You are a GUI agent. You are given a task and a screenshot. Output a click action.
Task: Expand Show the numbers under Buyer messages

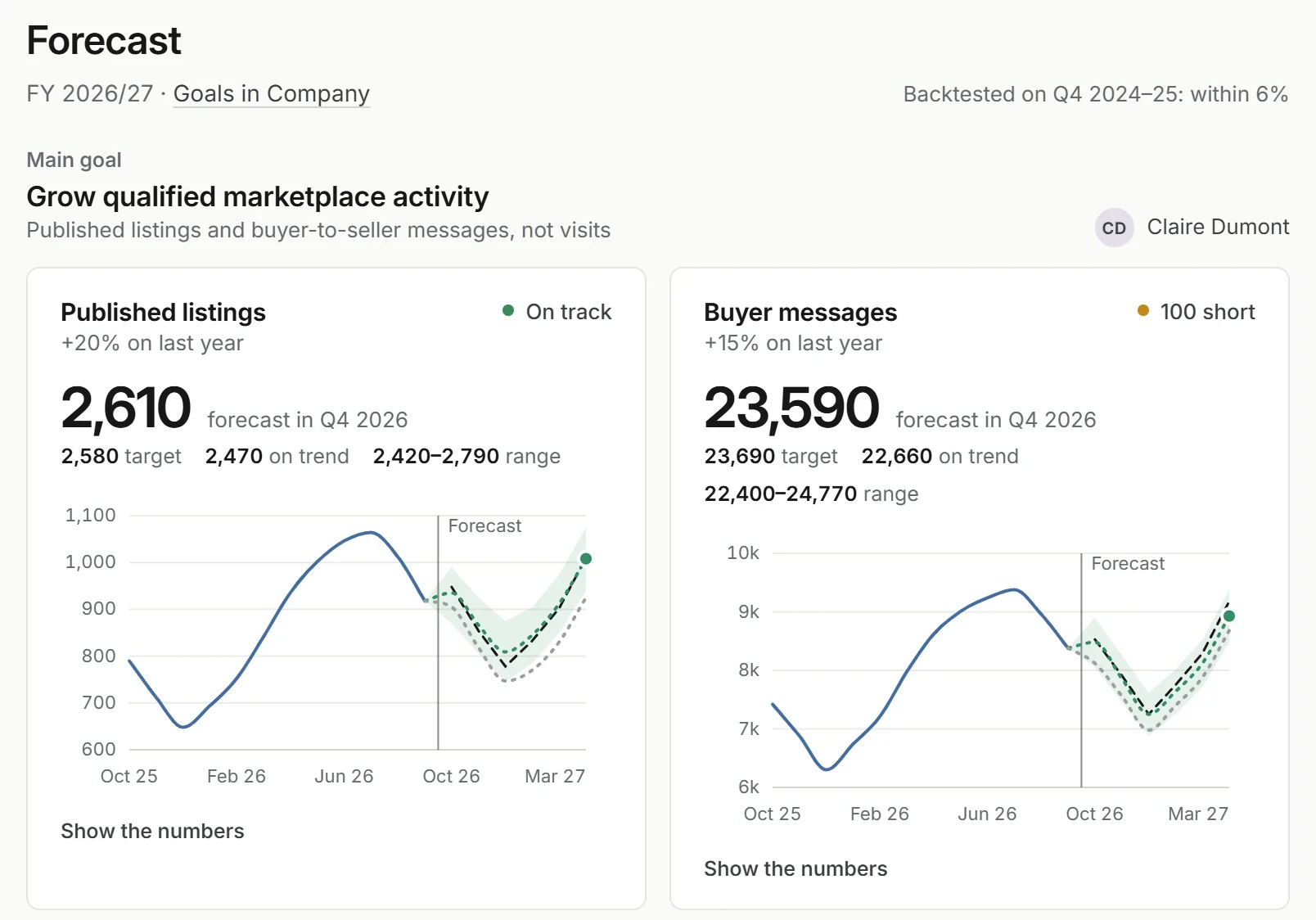pyautogui.click(x=795, y=868)
